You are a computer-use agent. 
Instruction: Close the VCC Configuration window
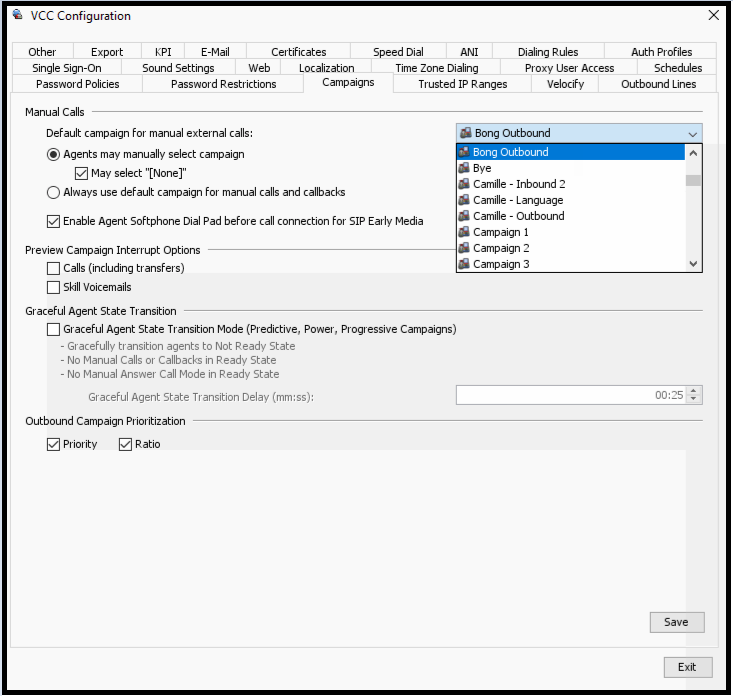(713, 15)
